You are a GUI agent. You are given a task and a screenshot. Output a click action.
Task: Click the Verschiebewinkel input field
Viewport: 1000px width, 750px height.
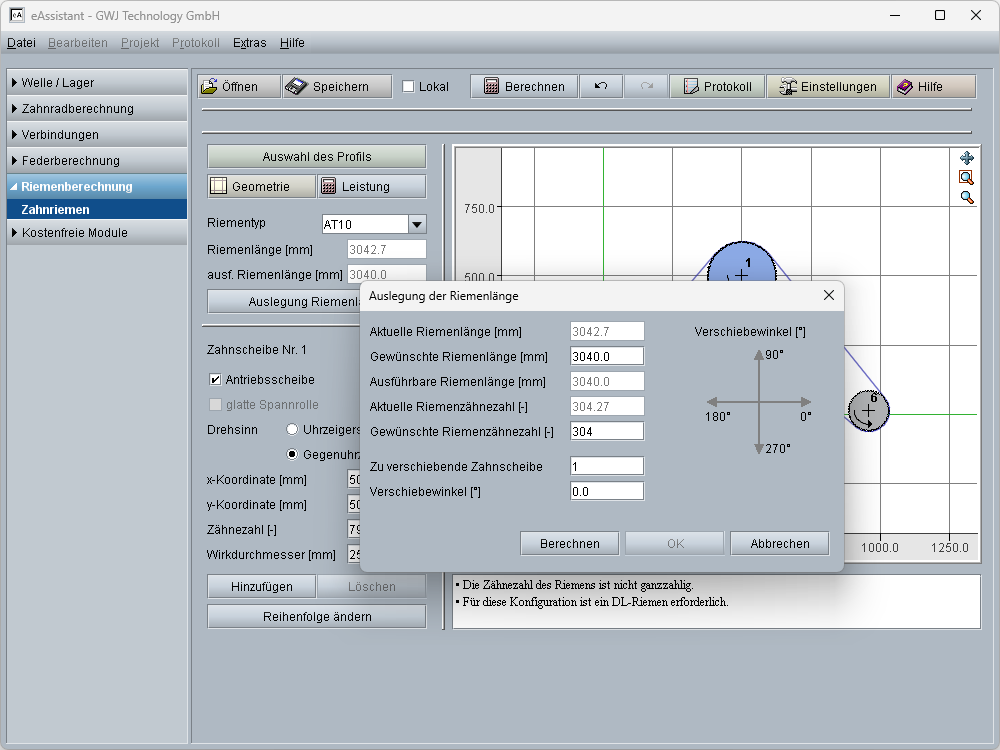606,492
